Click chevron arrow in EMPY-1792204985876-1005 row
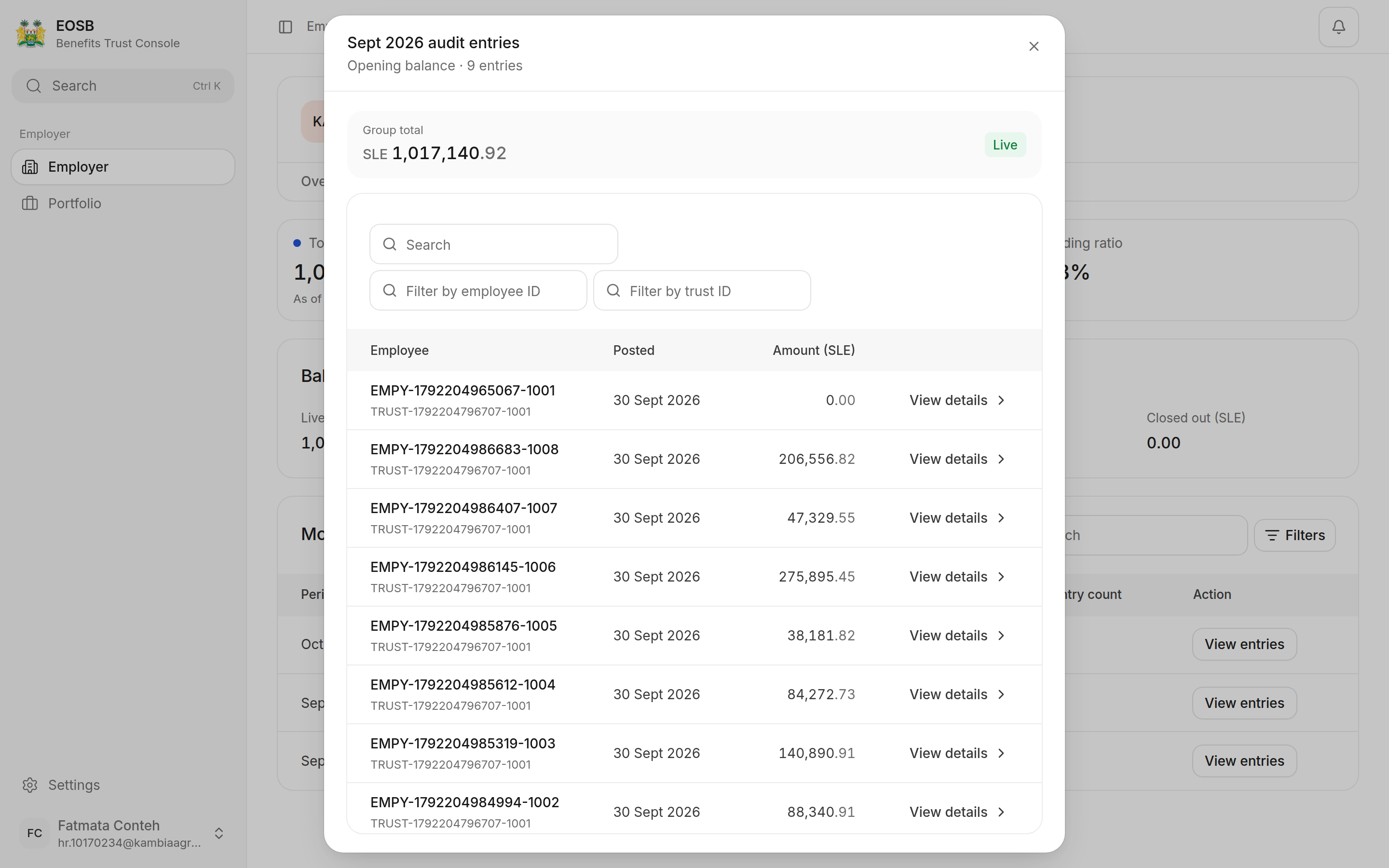This screenshot has width=1389, height=868. [1001, 636]
